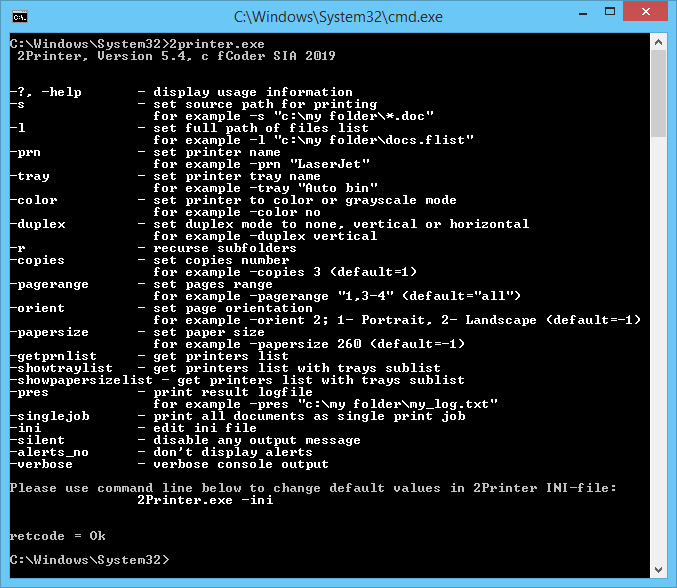Open the cmd.exe system menu icon
Screen dimensions: 677x588
pyautogui.click(x=19, y=16)
